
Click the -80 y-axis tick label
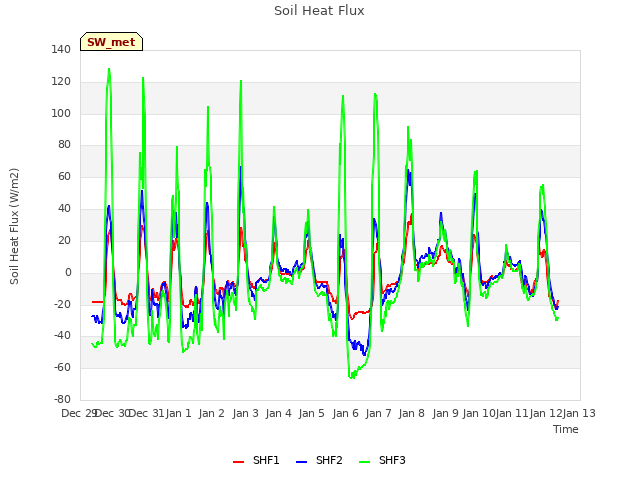62,399
